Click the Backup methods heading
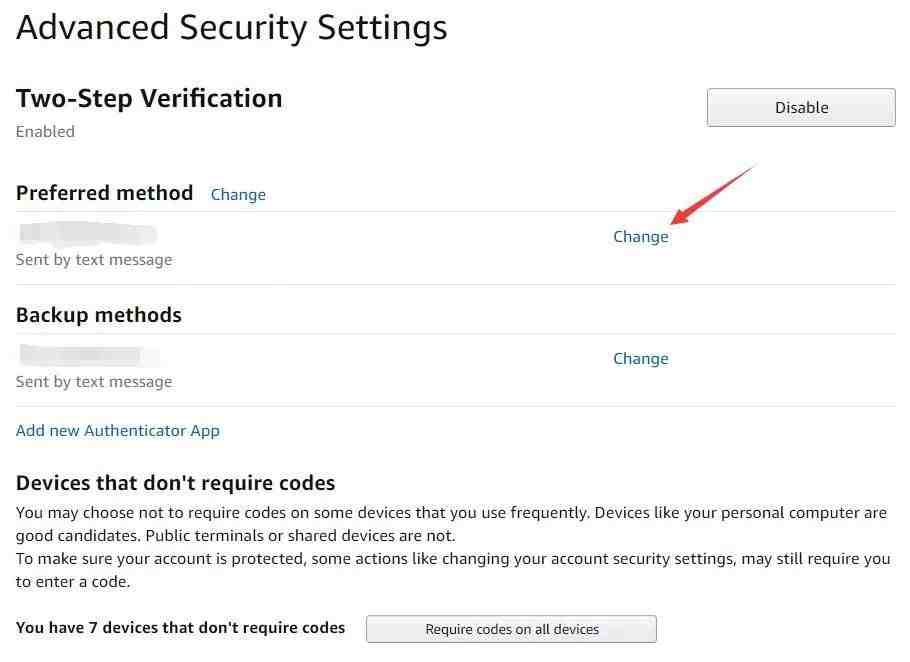 [x=99, y=315]
